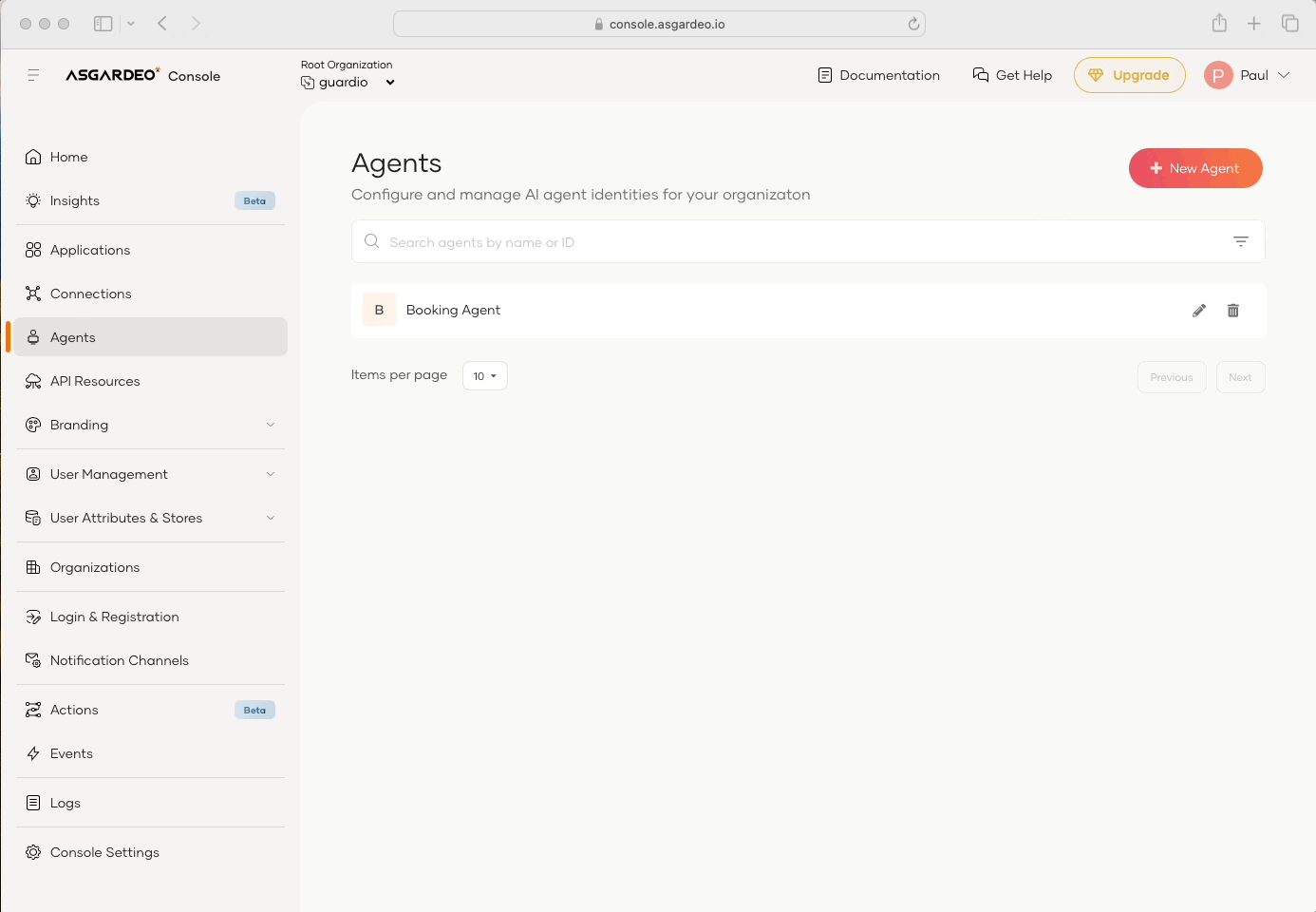
Task: Open the items per page dropdown
Action: [x=484, y=375]
